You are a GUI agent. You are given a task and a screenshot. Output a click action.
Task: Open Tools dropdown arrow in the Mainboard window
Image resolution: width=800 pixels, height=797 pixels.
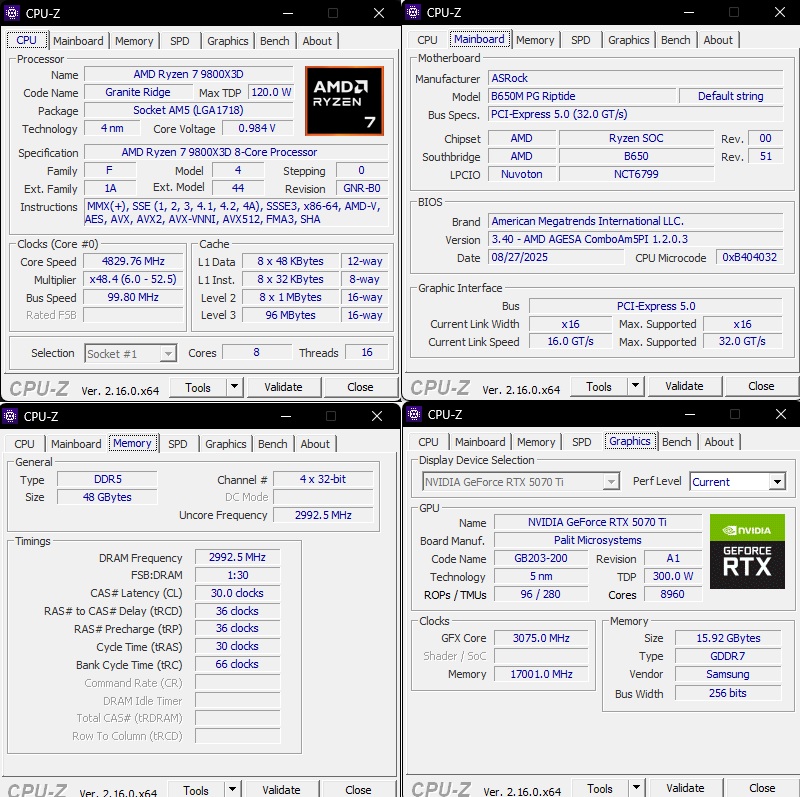click(x=635, y=386)
